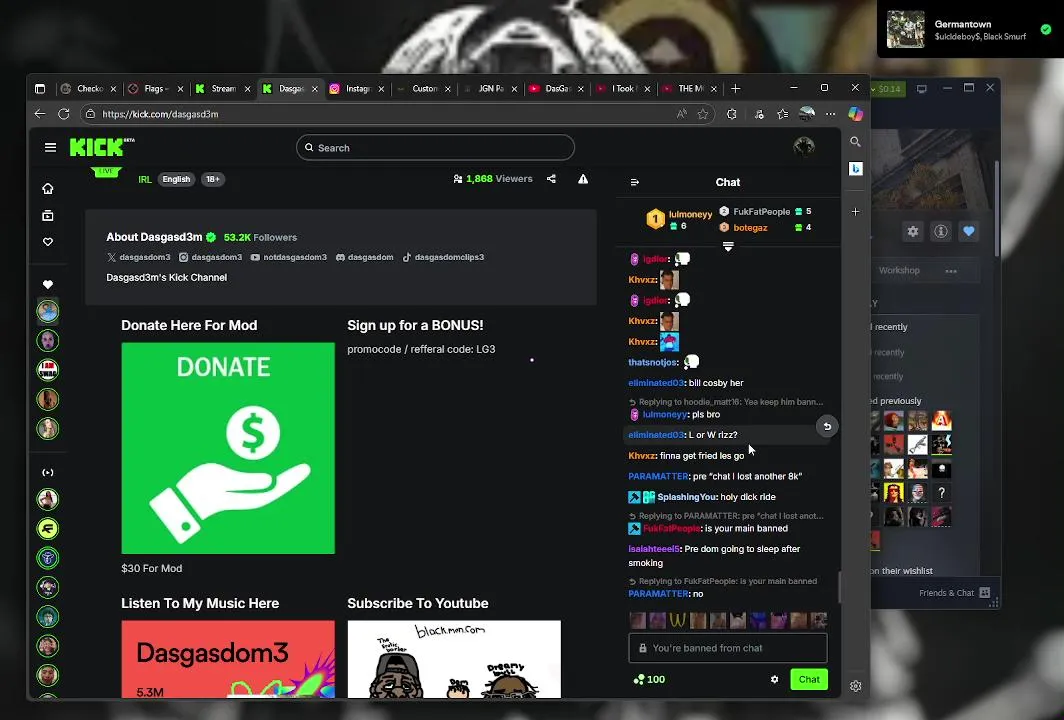The image size is (1064, 720).
Task: Click Steam window blue heart favorite icon
Action: coord(968,231)
